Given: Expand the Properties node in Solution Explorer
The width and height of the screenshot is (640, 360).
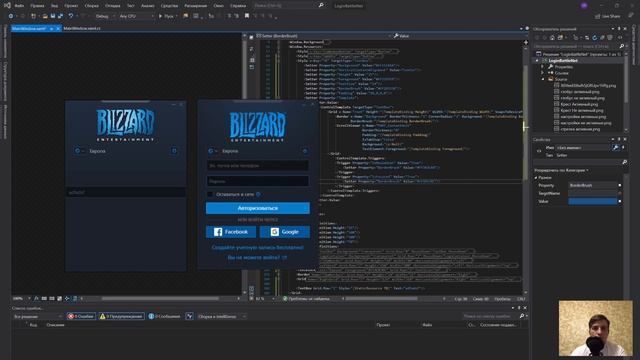Looking at the screenshot, I should [x=543, y=67].
